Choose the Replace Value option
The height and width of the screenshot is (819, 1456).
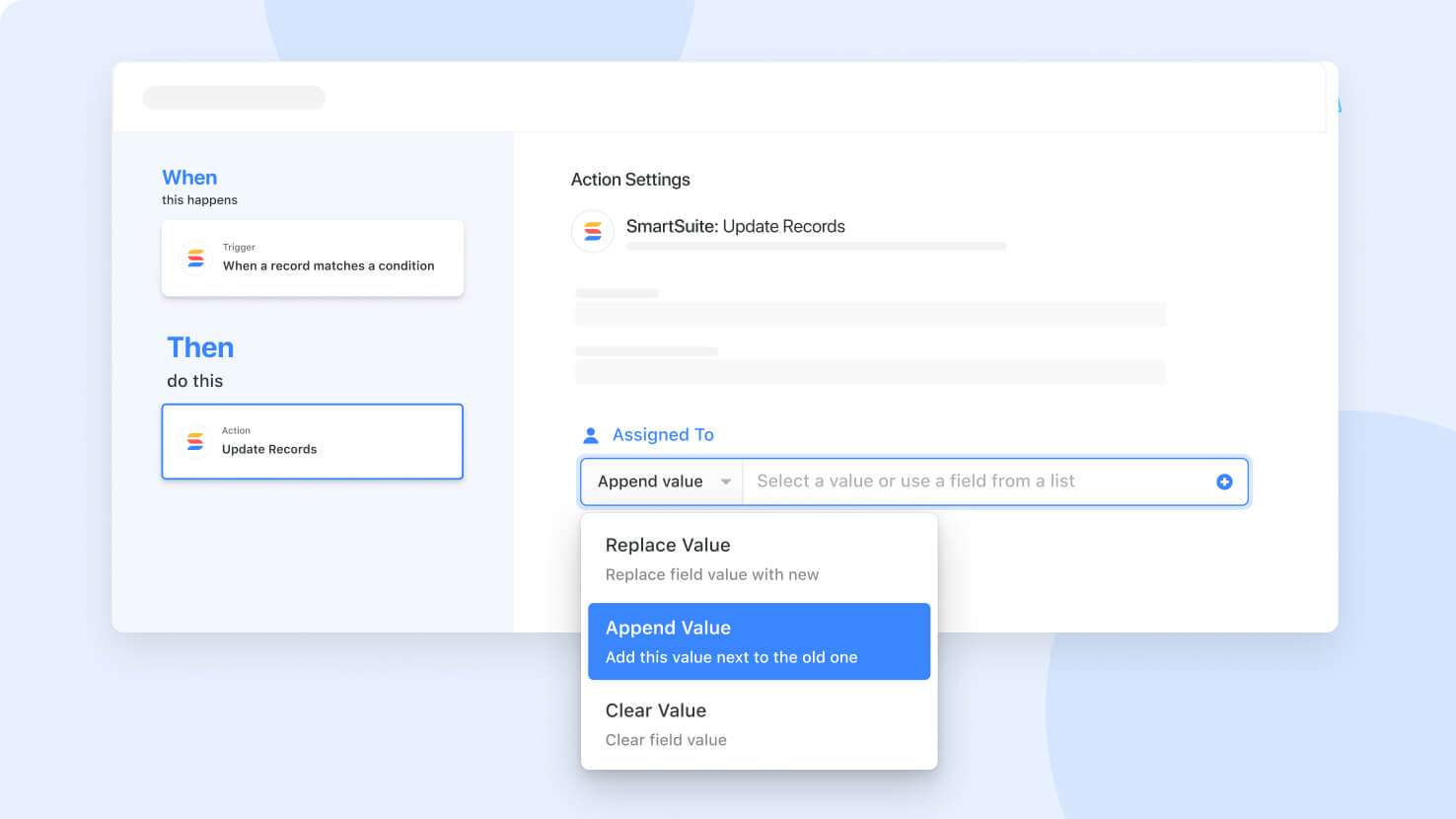coord(759,558)
